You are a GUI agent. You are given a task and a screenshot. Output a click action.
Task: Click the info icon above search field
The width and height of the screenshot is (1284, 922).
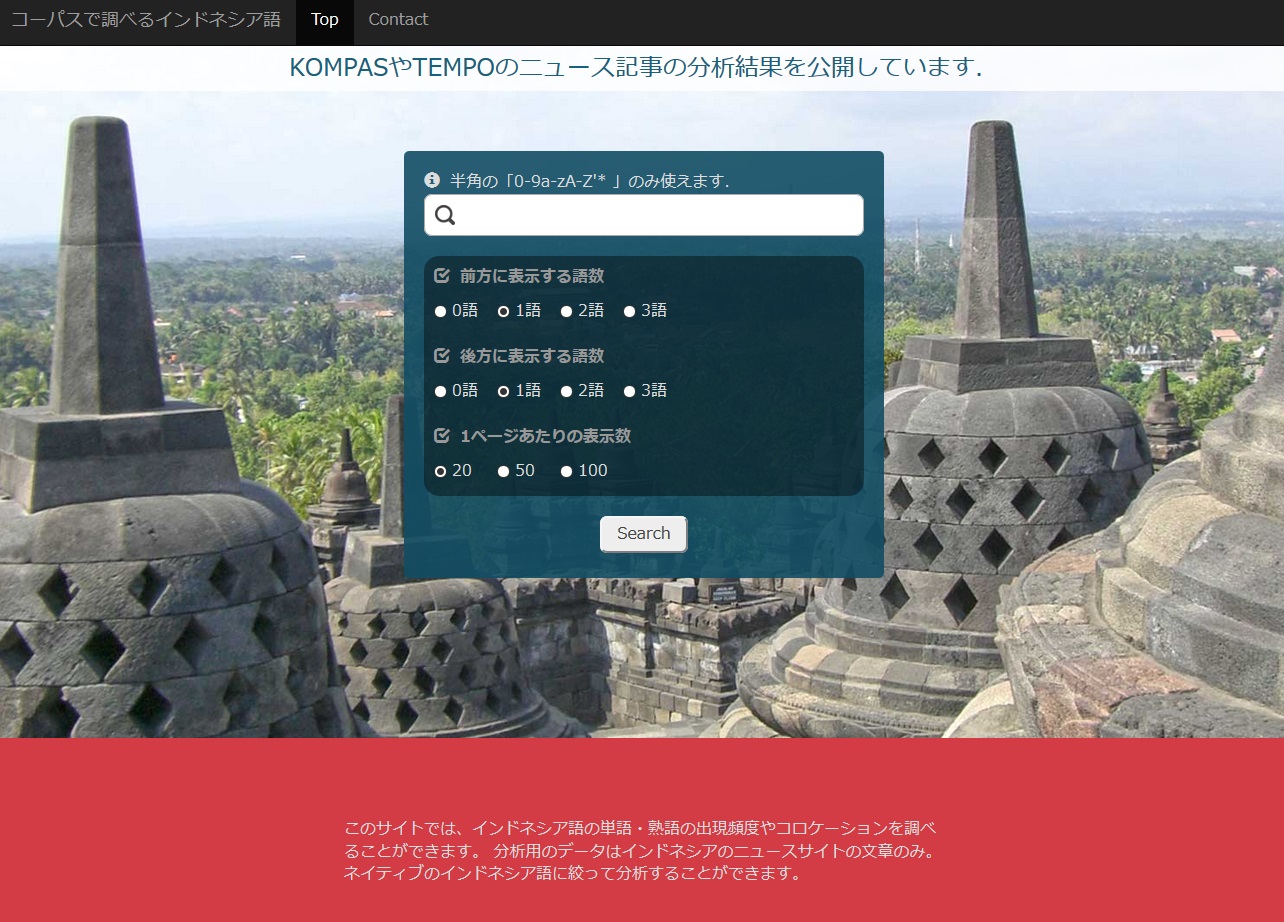point(432,180)
